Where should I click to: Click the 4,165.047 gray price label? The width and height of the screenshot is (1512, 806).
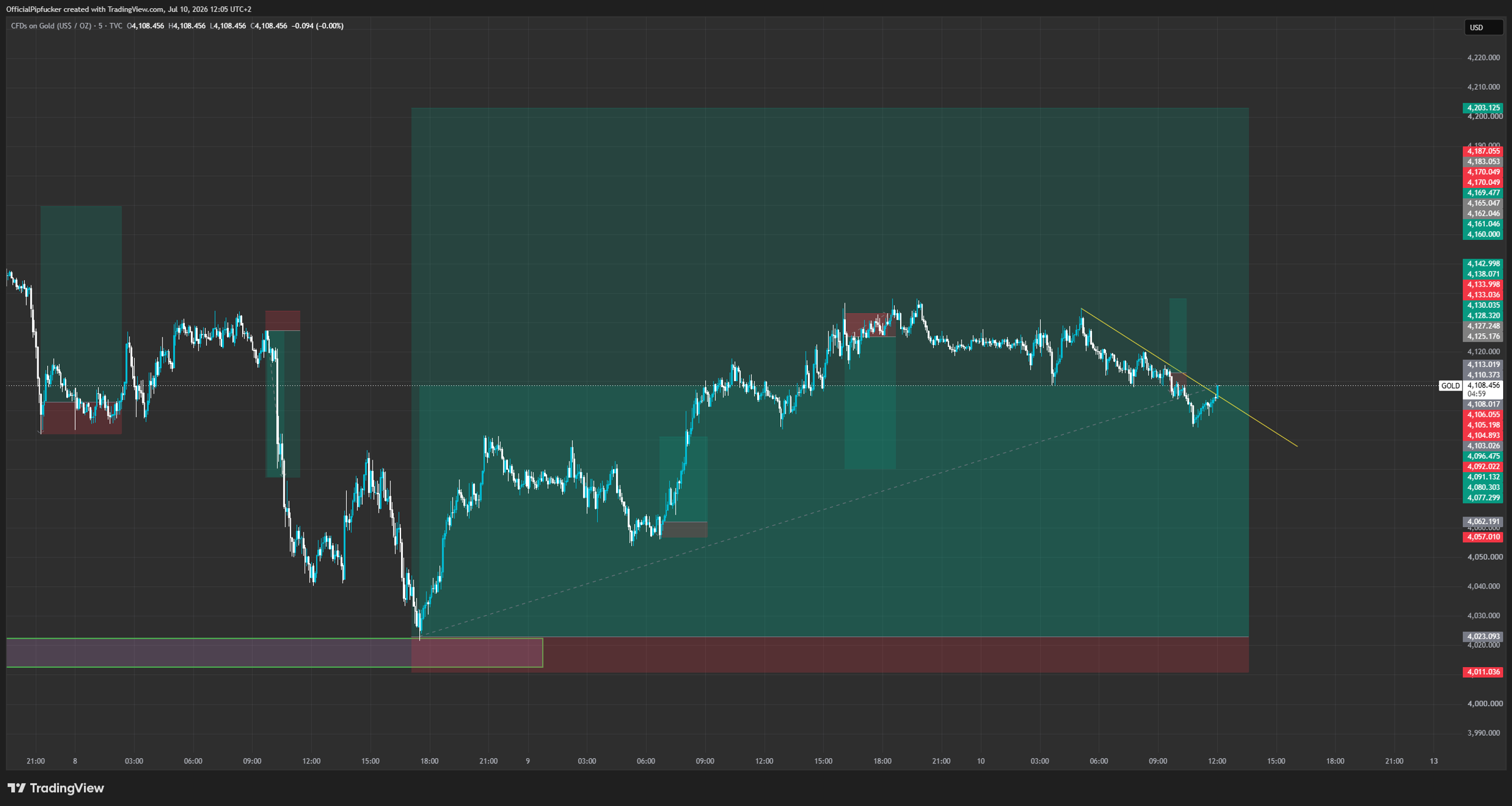[1483, 203]
